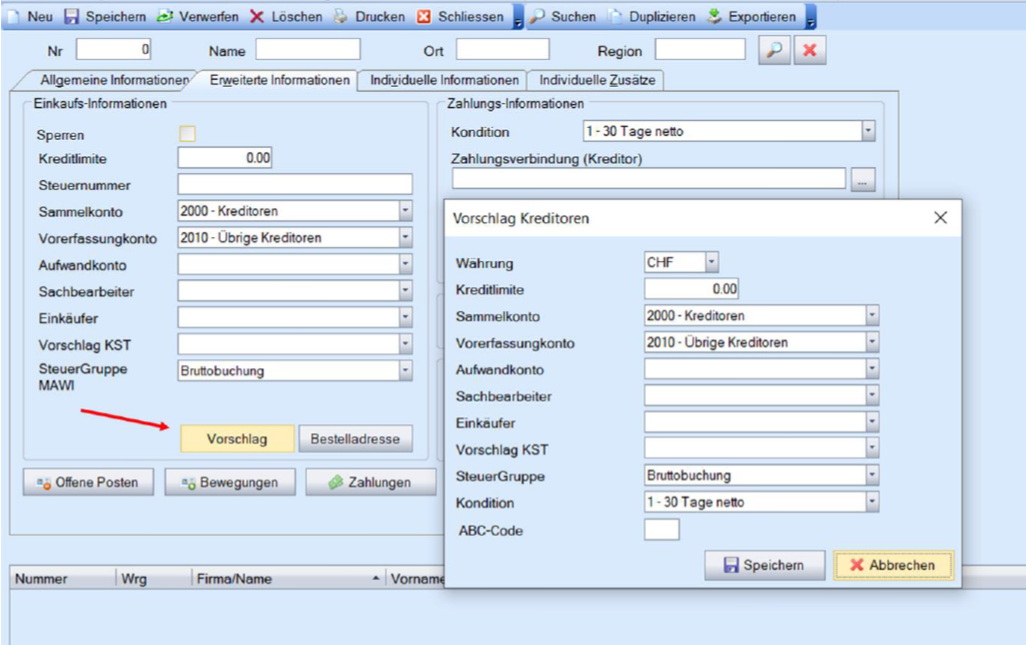Switch to Erweiterte Informationen tab
Screen dimensions: 1026x645
pyautogui.click(x=279, y=80)
